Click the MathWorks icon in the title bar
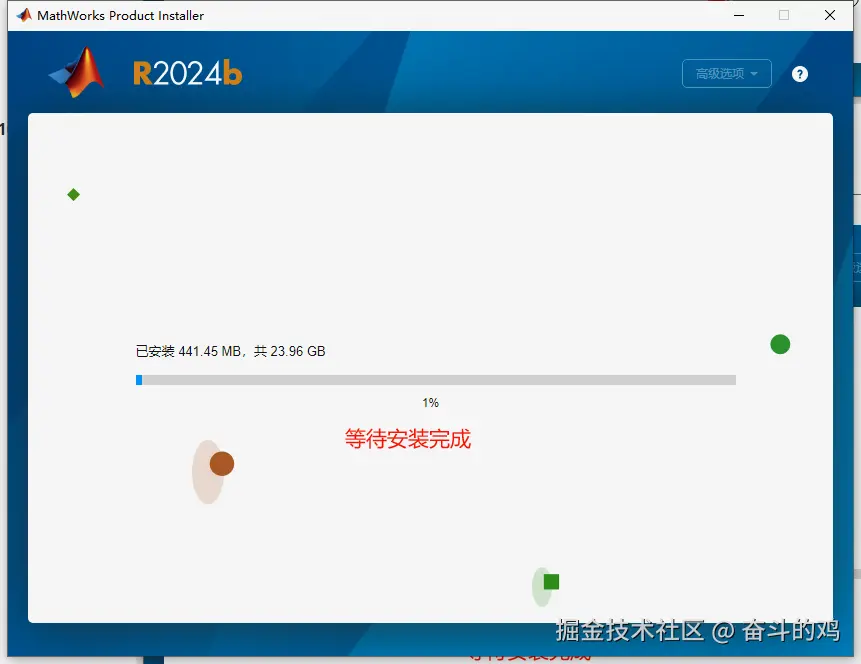 [x=24, y=15]
